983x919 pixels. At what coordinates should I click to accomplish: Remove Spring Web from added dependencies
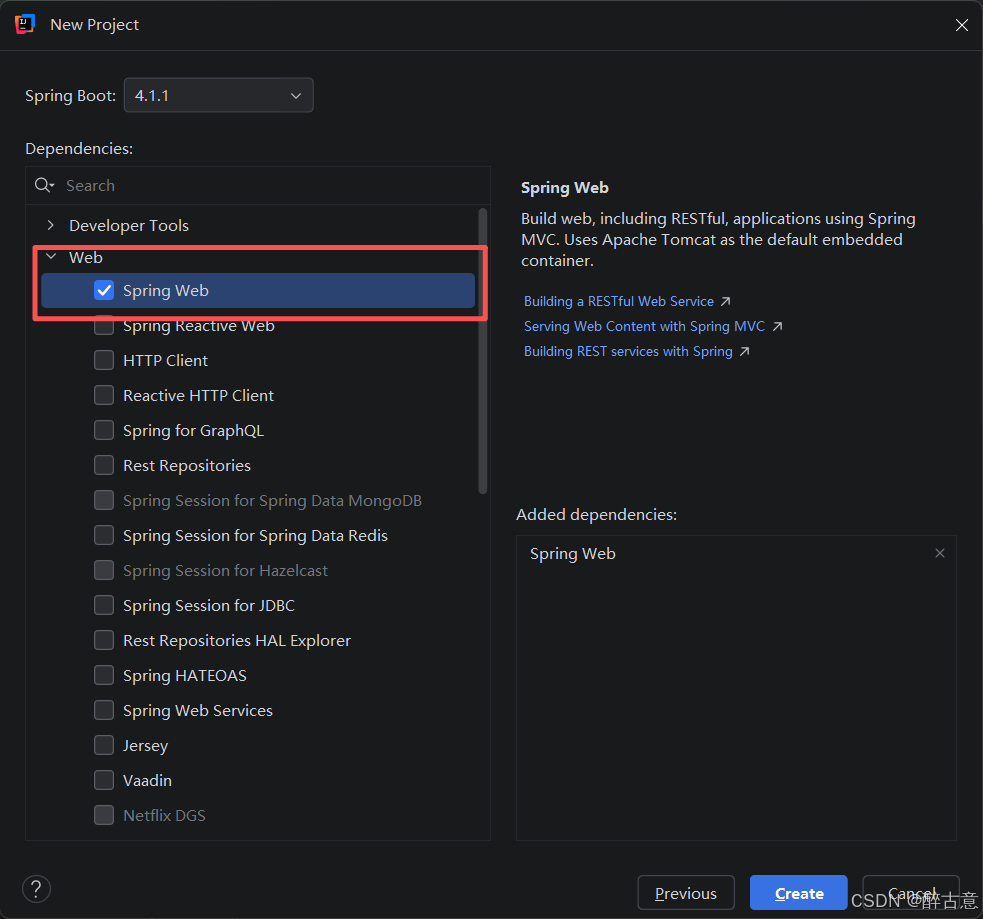[940, 553]
